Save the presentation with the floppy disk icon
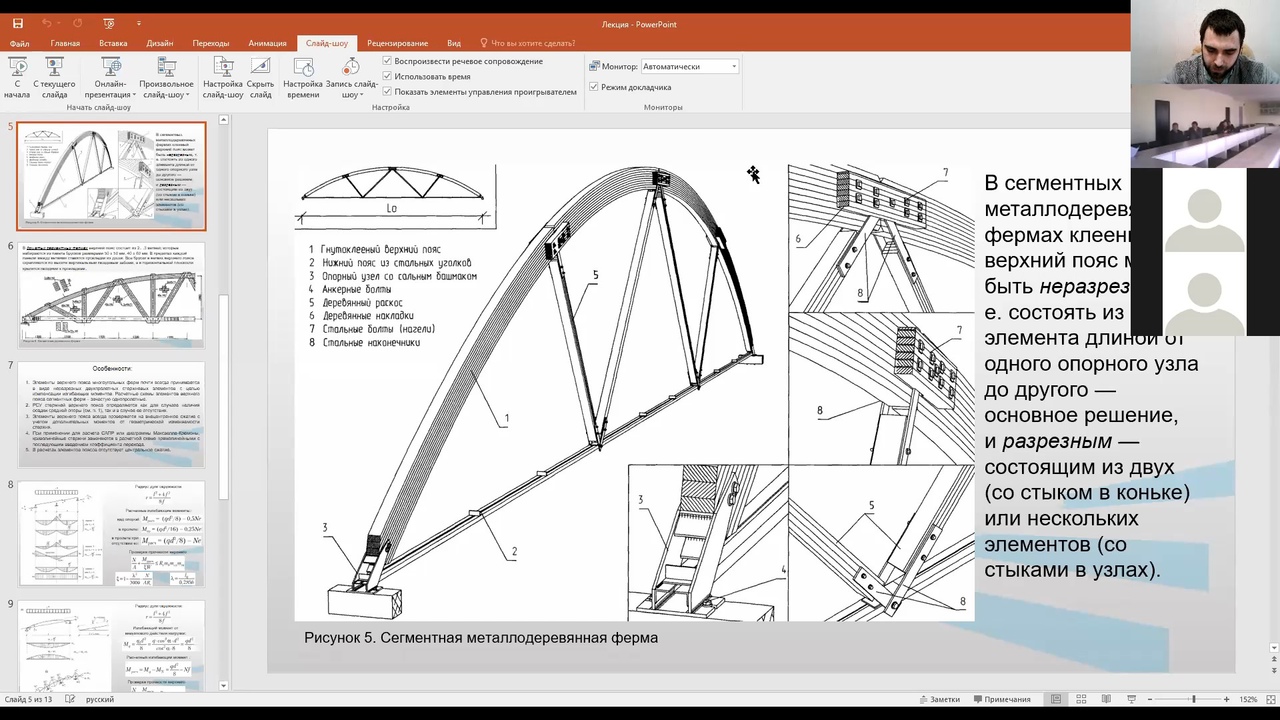 [x=17, y=23]
